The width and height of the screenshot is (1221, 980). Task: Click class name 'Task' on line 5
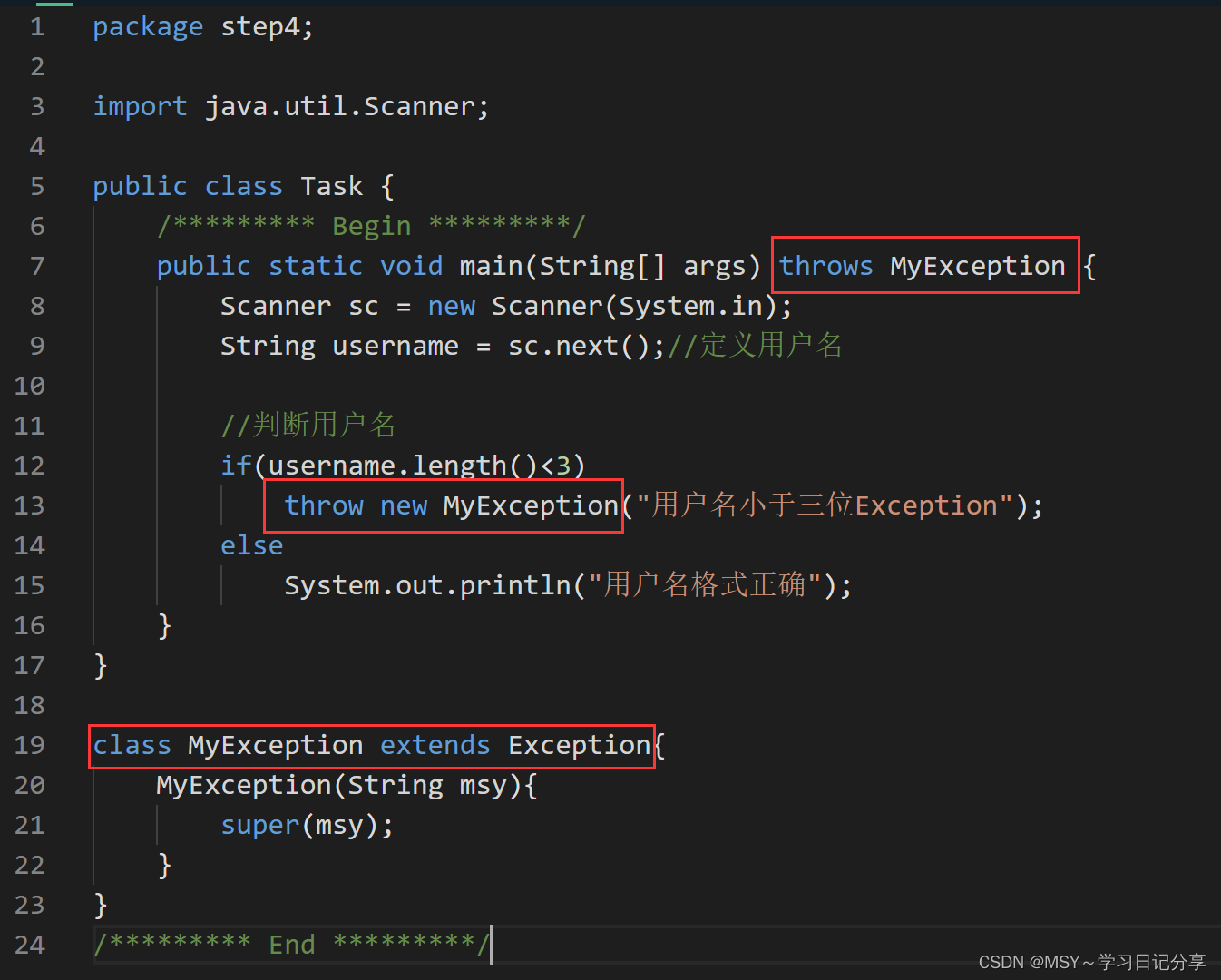[331, 186]
